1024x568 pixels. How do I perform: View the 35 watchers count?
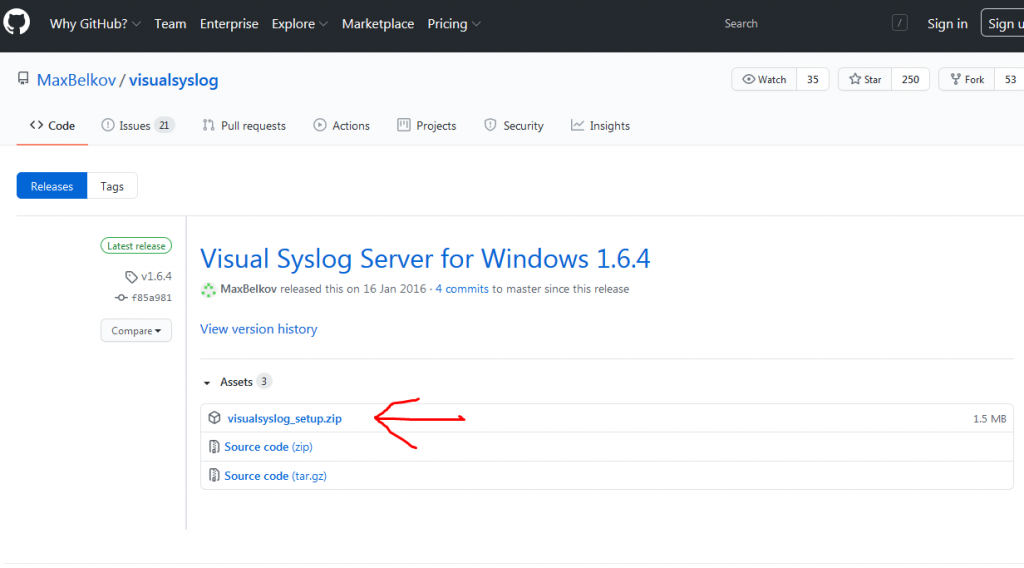(812, 79)
